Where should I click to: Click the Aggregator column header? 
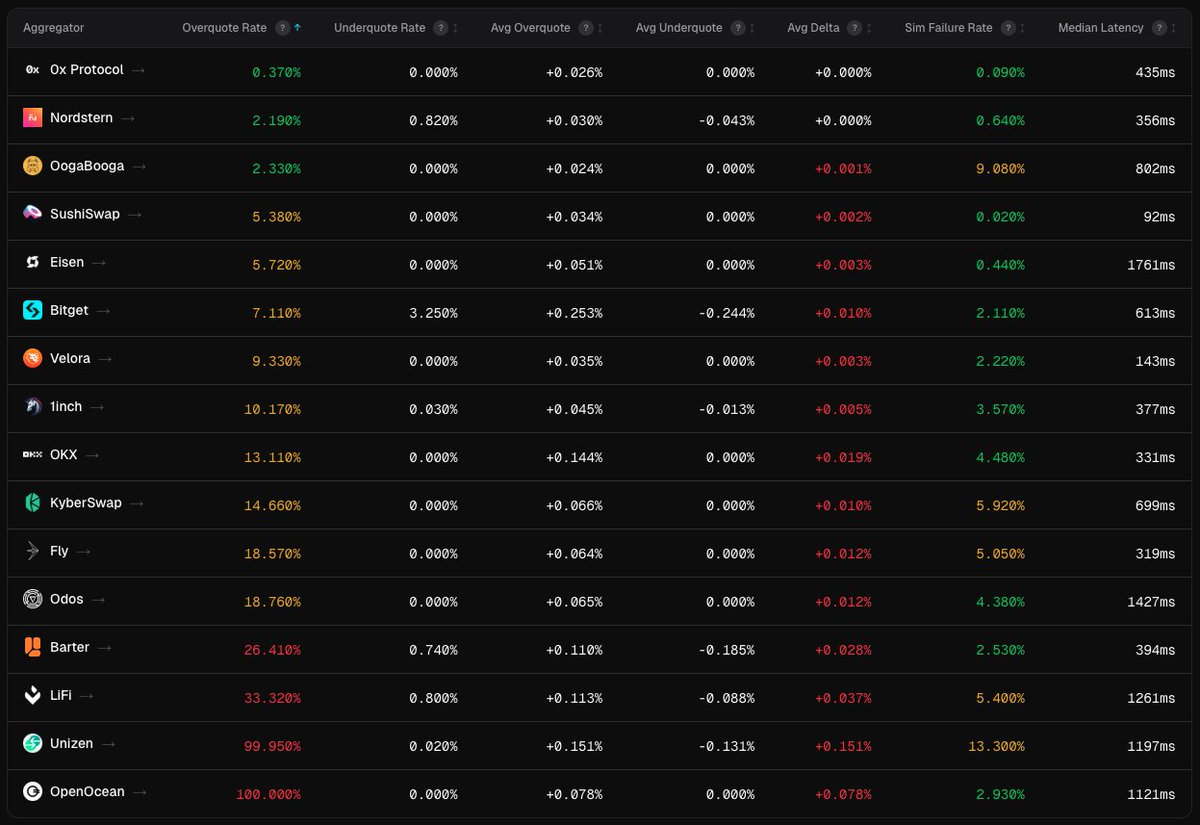pos(54,28)
